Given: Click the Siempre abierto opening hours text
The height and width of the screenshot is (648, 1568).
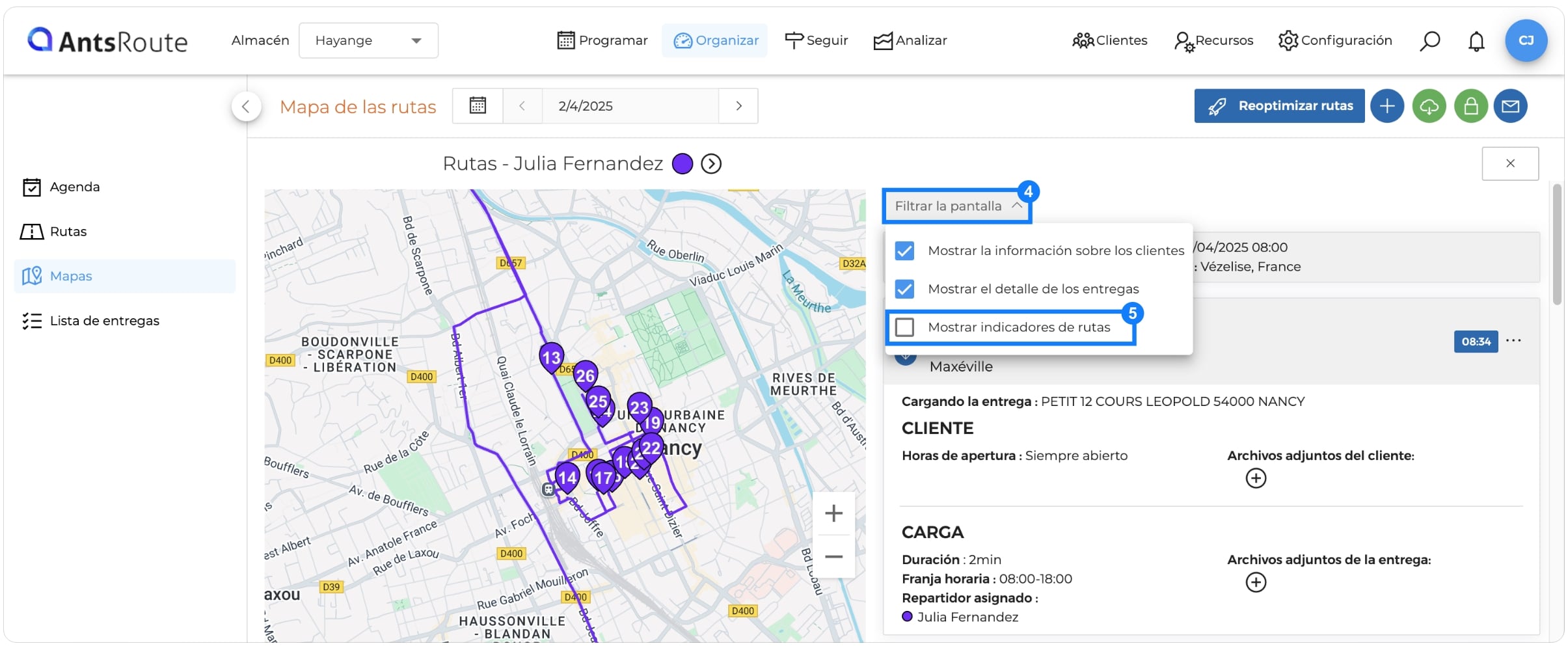Looking at the screenshot, I should pyautogui.click(x=1076, y=455).
